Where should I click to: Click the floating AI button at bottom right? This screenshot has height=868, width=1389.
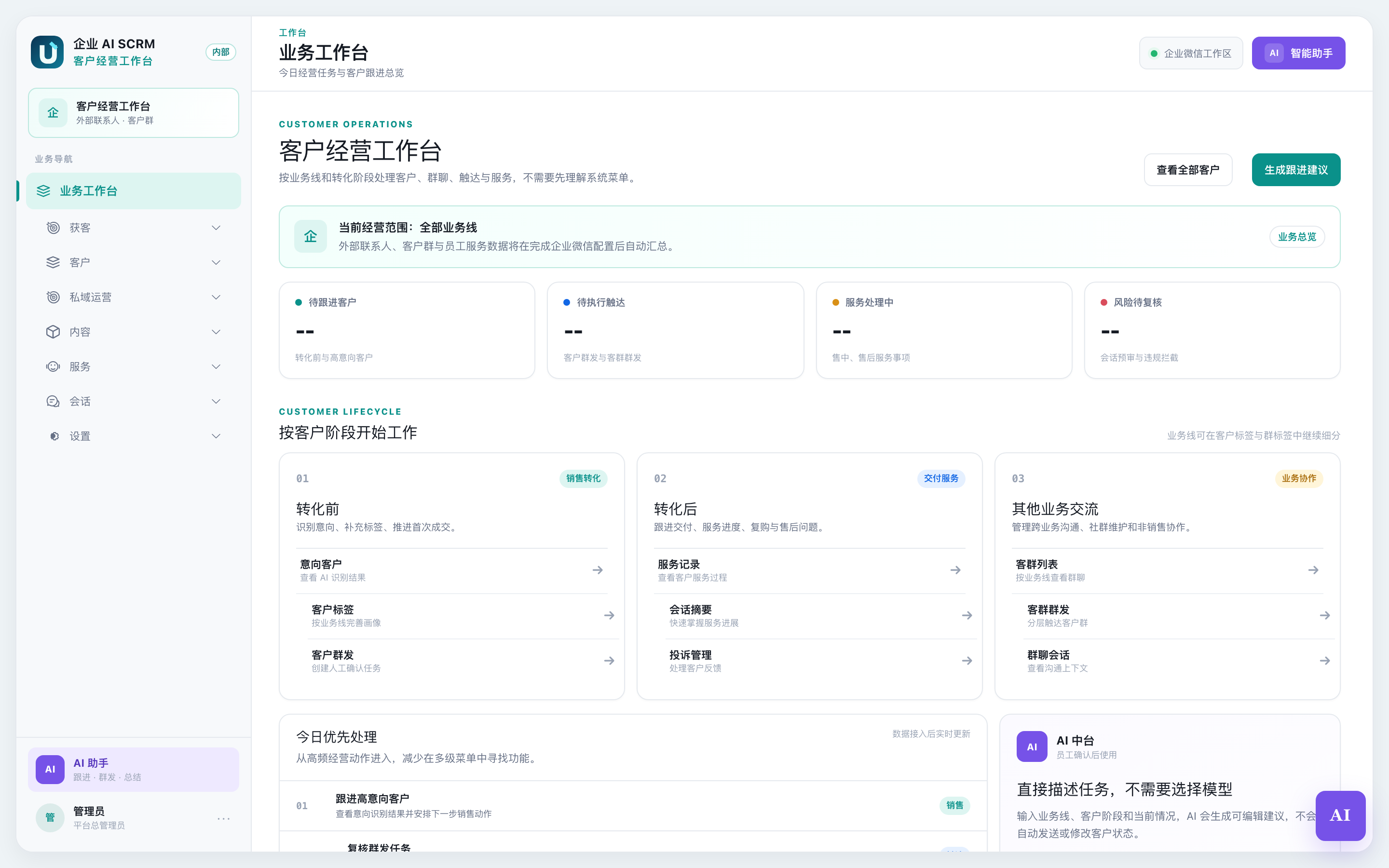(1340, 815)
